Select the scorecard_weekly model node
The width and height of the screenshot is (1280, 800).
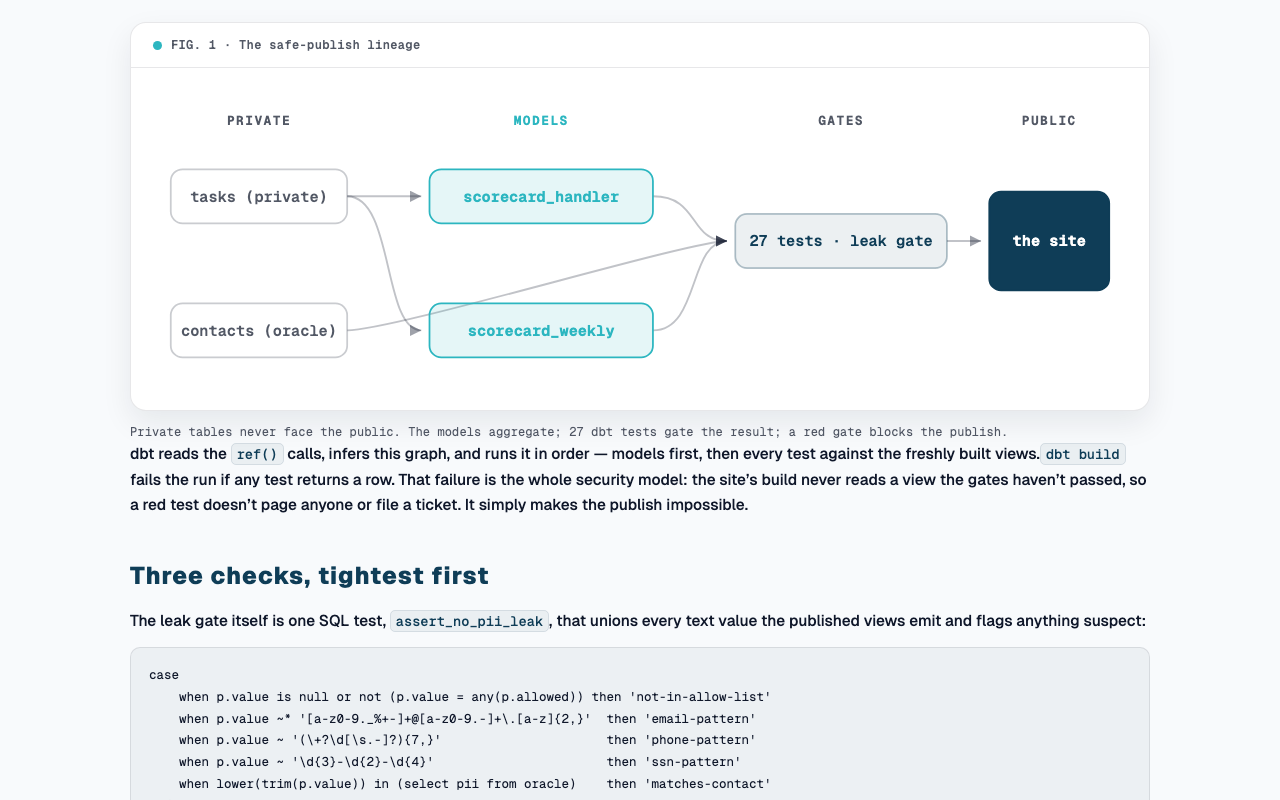541,330
